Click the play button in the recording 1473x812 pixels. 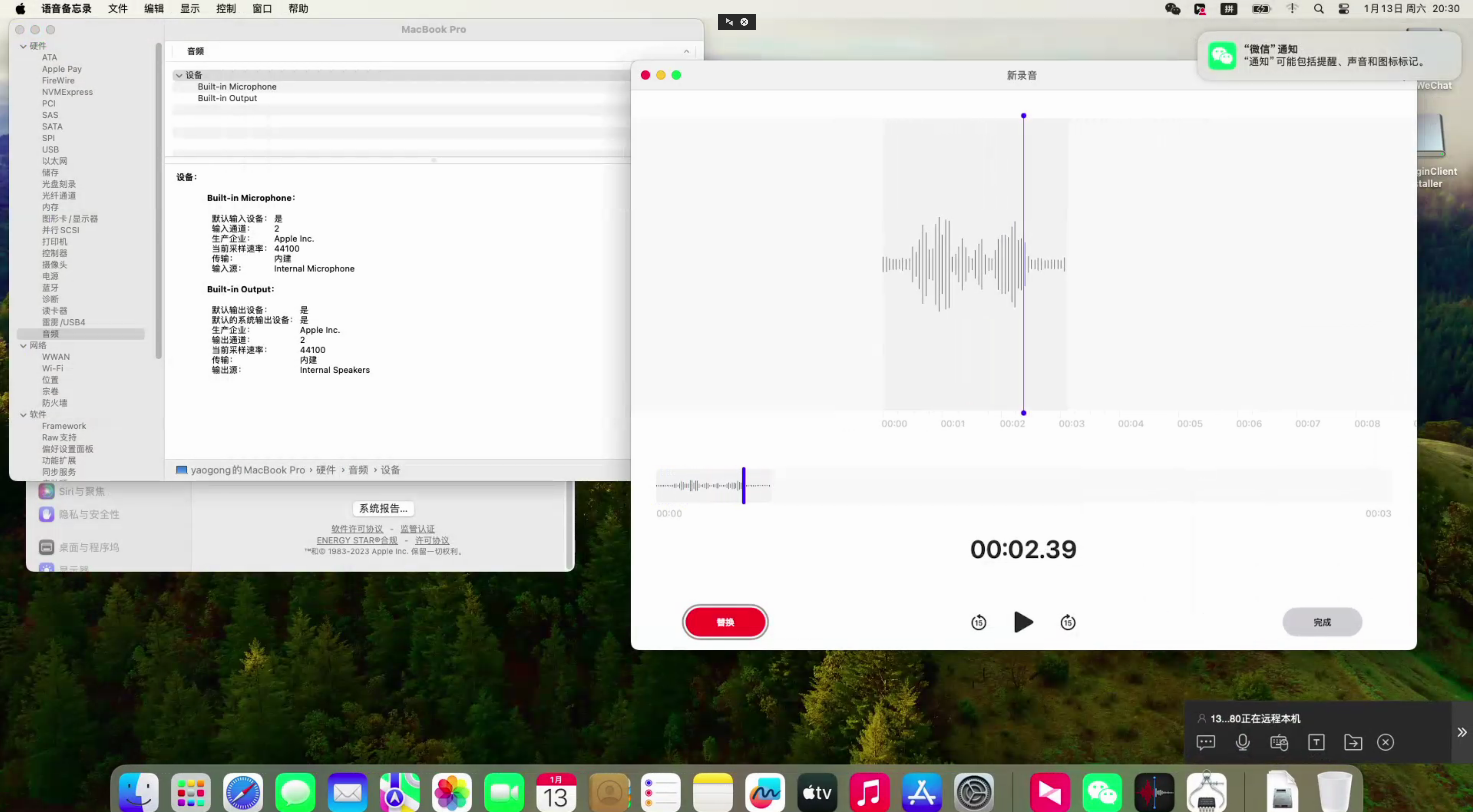(x=1023, y=622)
